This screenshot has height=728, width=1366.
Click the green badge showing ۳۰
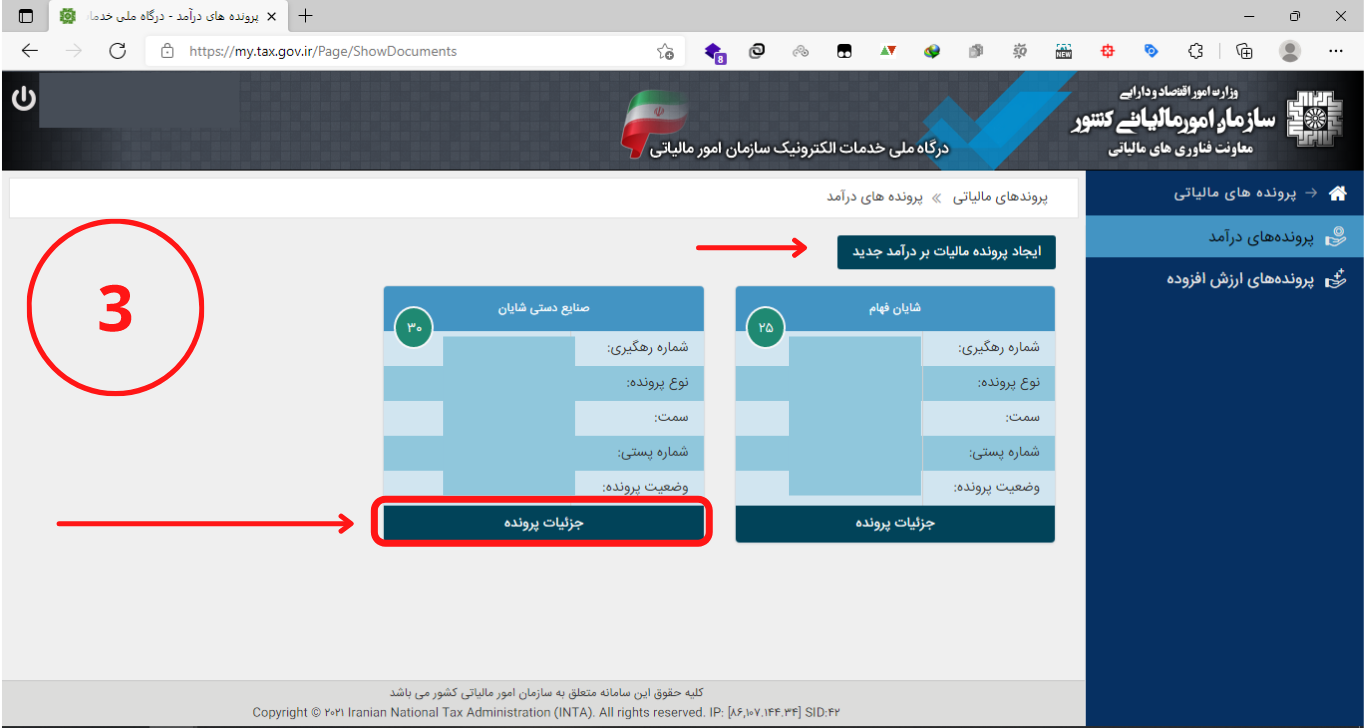414,328
